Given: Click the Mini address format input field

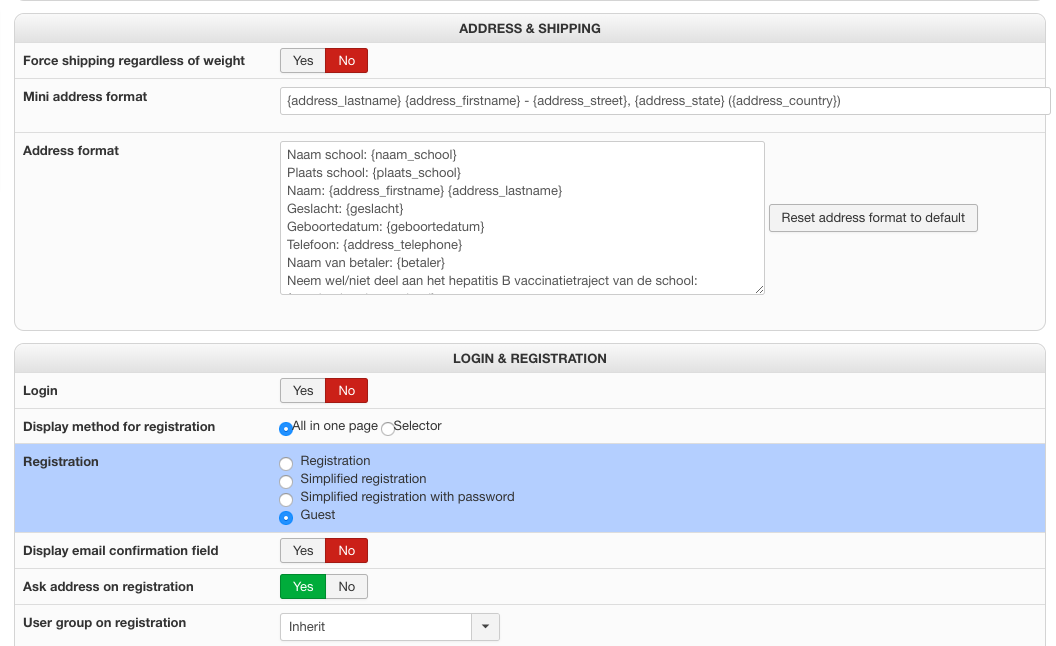Looking at the screenshot, I should 665,101.
